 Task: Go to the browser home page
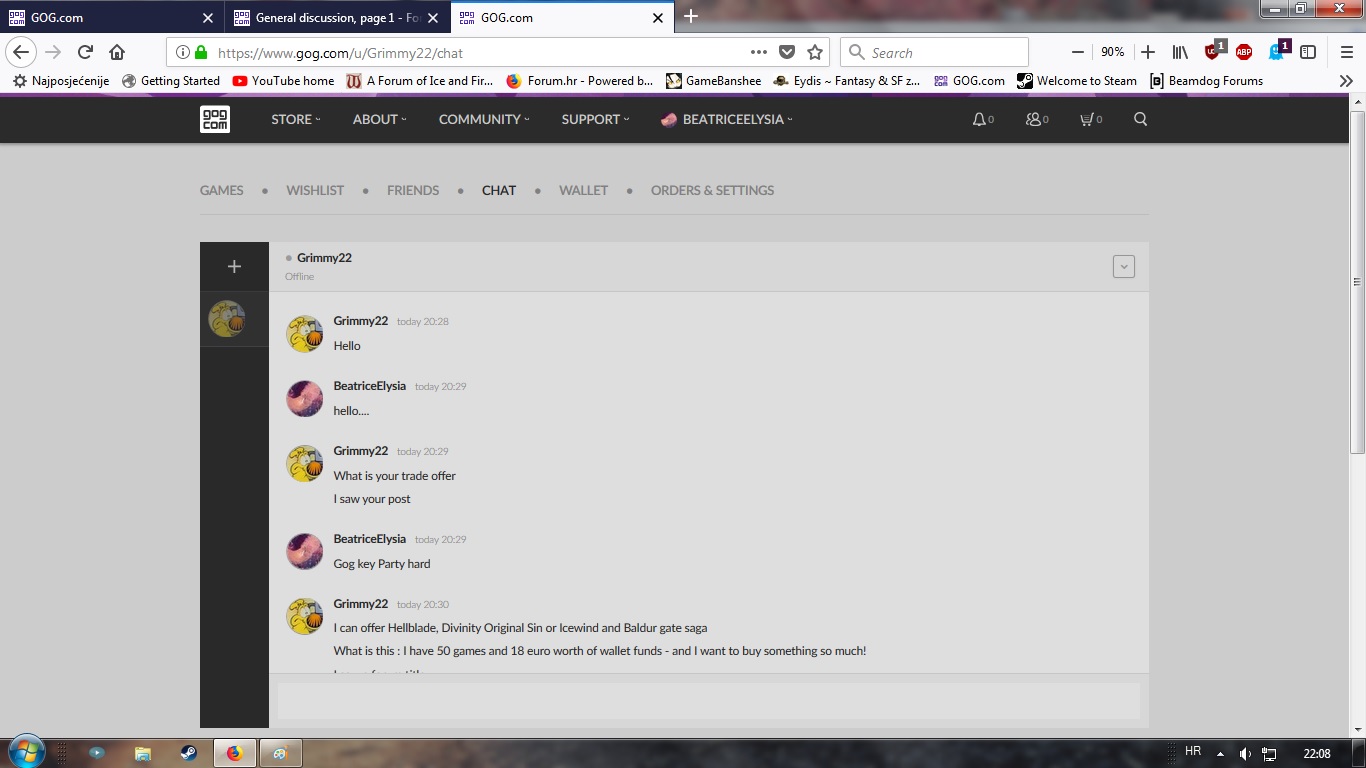[x=117, y=52]
